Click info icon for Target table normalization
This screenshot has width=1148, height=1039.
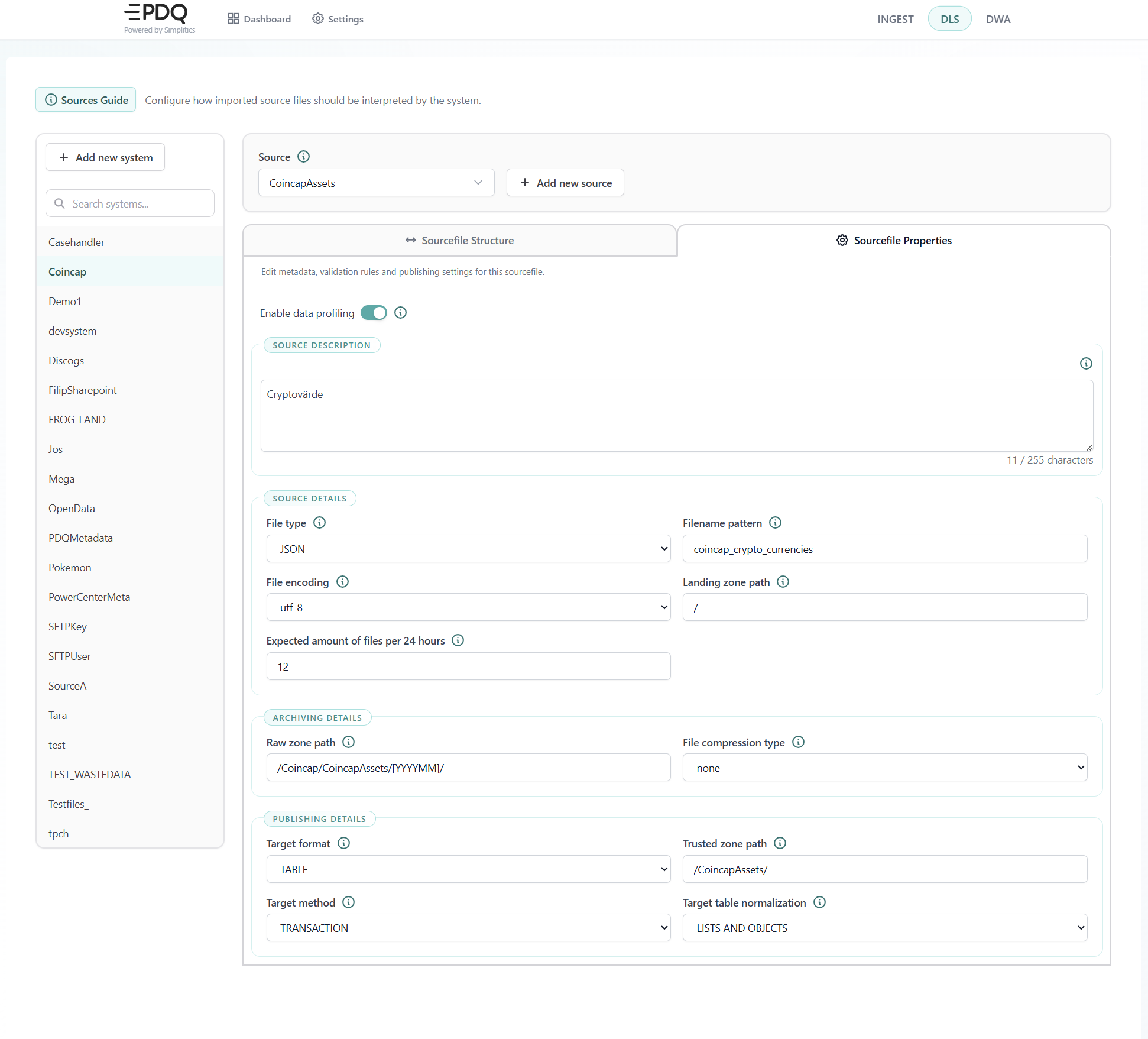(819, 902)
